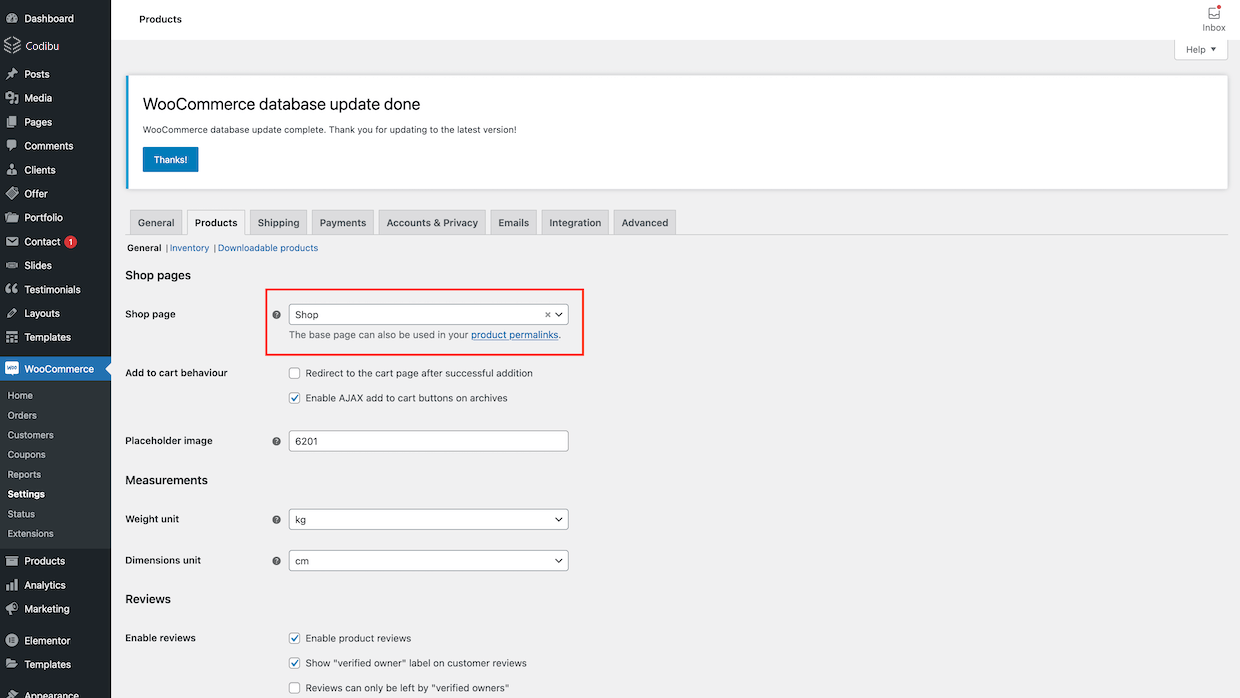Open the Shop page dropdown
The image size is (1240, 698).
[428, 314]
